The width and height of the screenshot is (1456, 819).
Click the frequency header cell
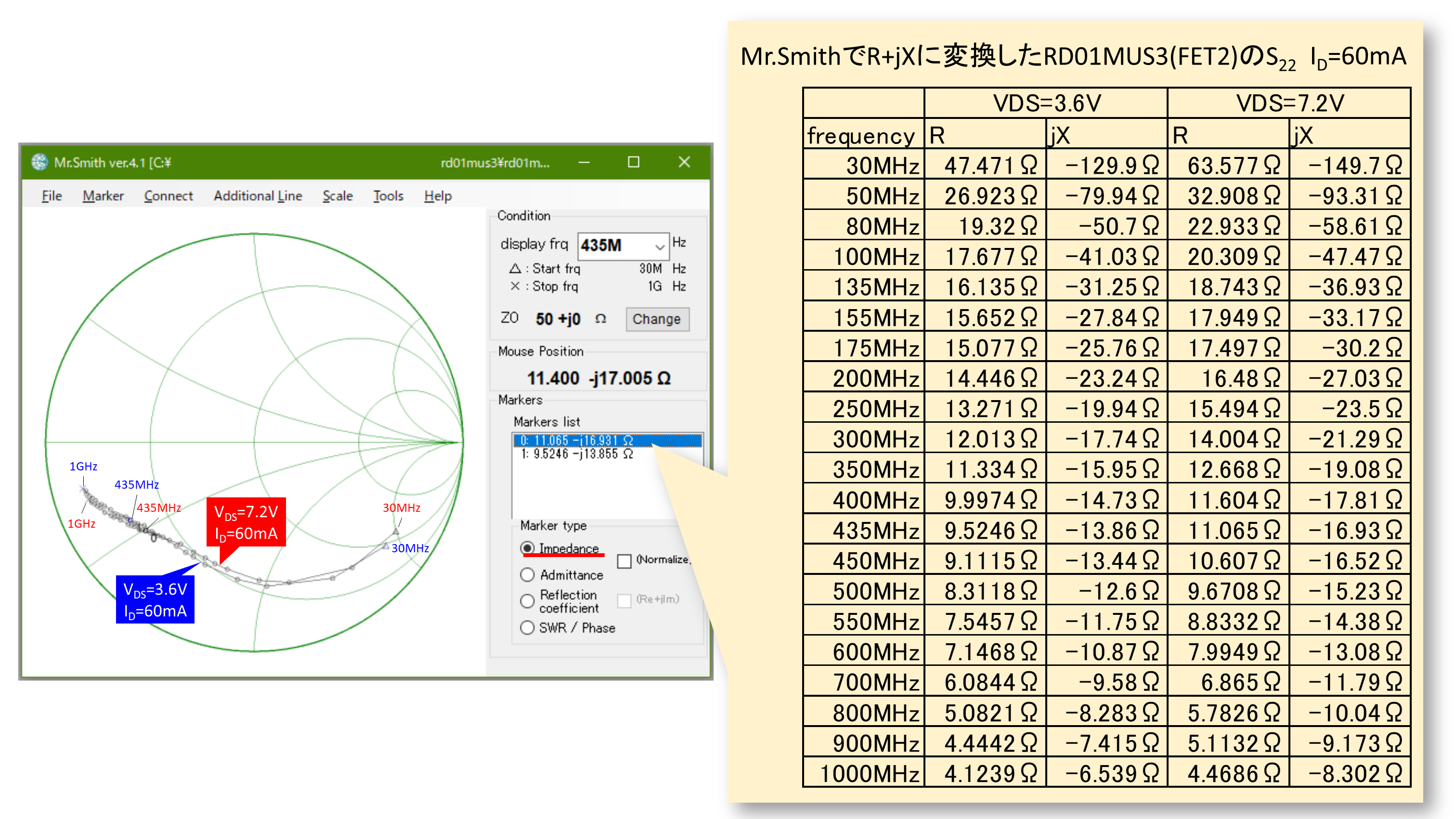pos(864,134)
